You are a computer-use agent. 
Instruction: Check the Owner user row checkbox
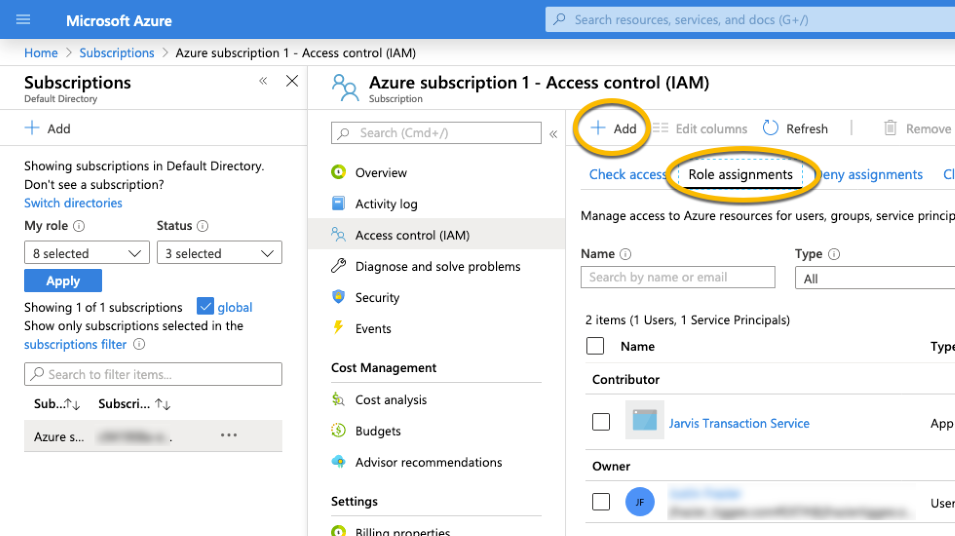click(601, 501)
